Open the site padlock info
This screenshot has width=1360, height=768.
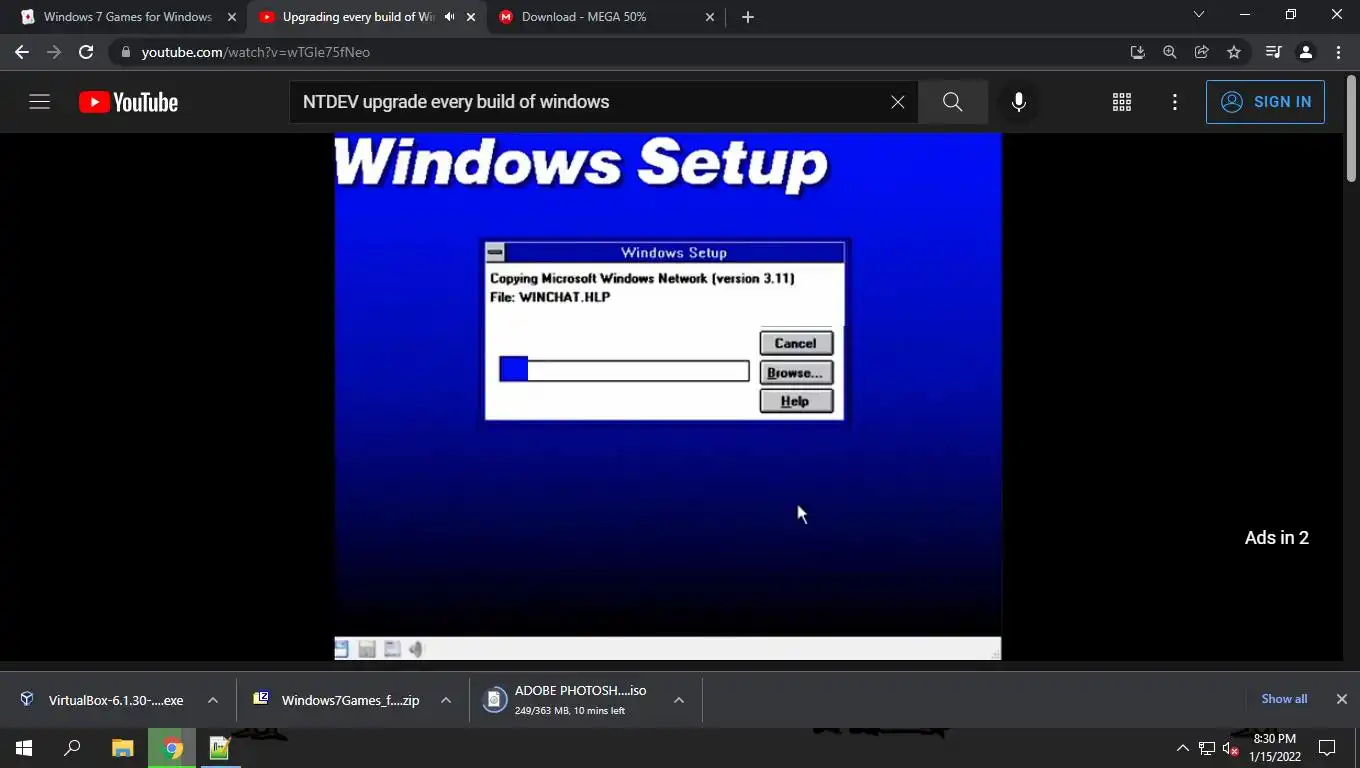[125, 52]
